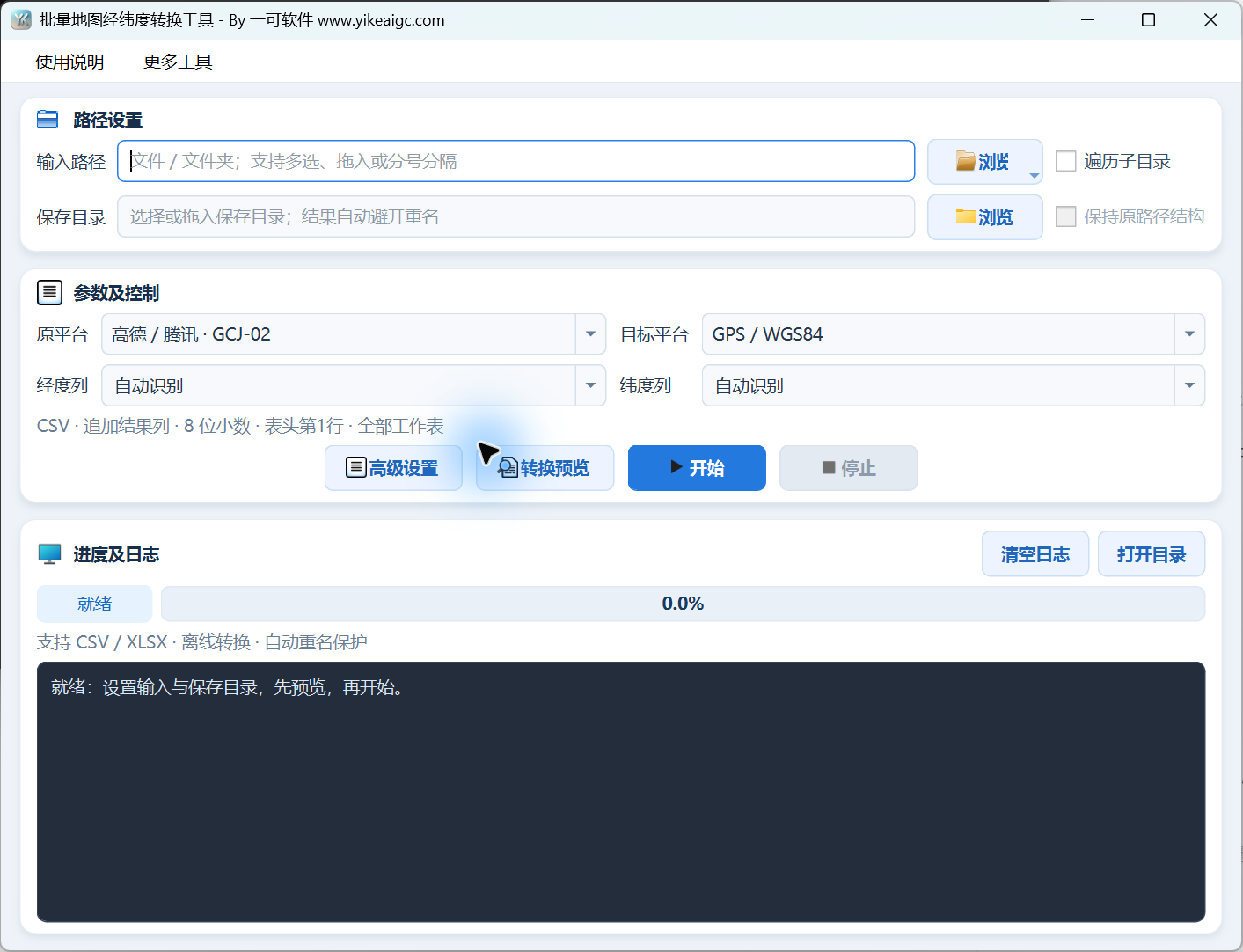Screen dimensions: 1243x952
Task: Click the 目标平台 label
Action: pyautogui.click(x=654, y=334)
